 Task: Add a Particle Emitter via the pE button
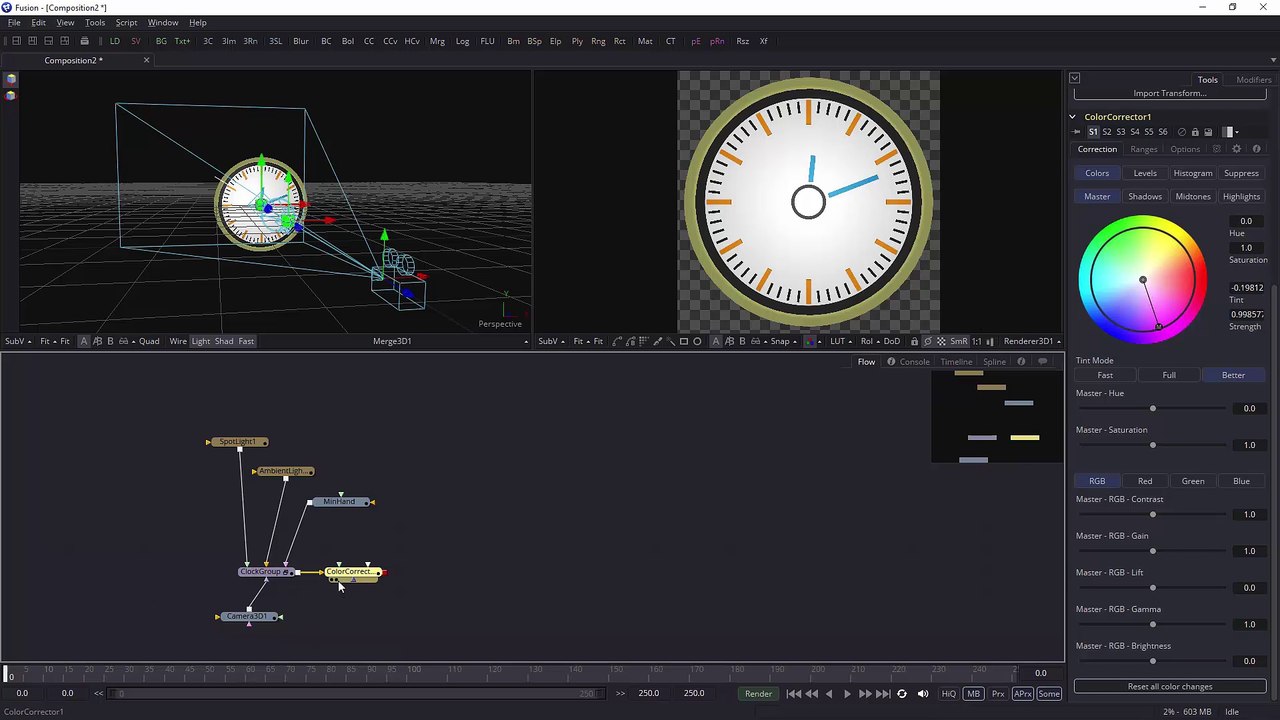(x=696, y=41)
